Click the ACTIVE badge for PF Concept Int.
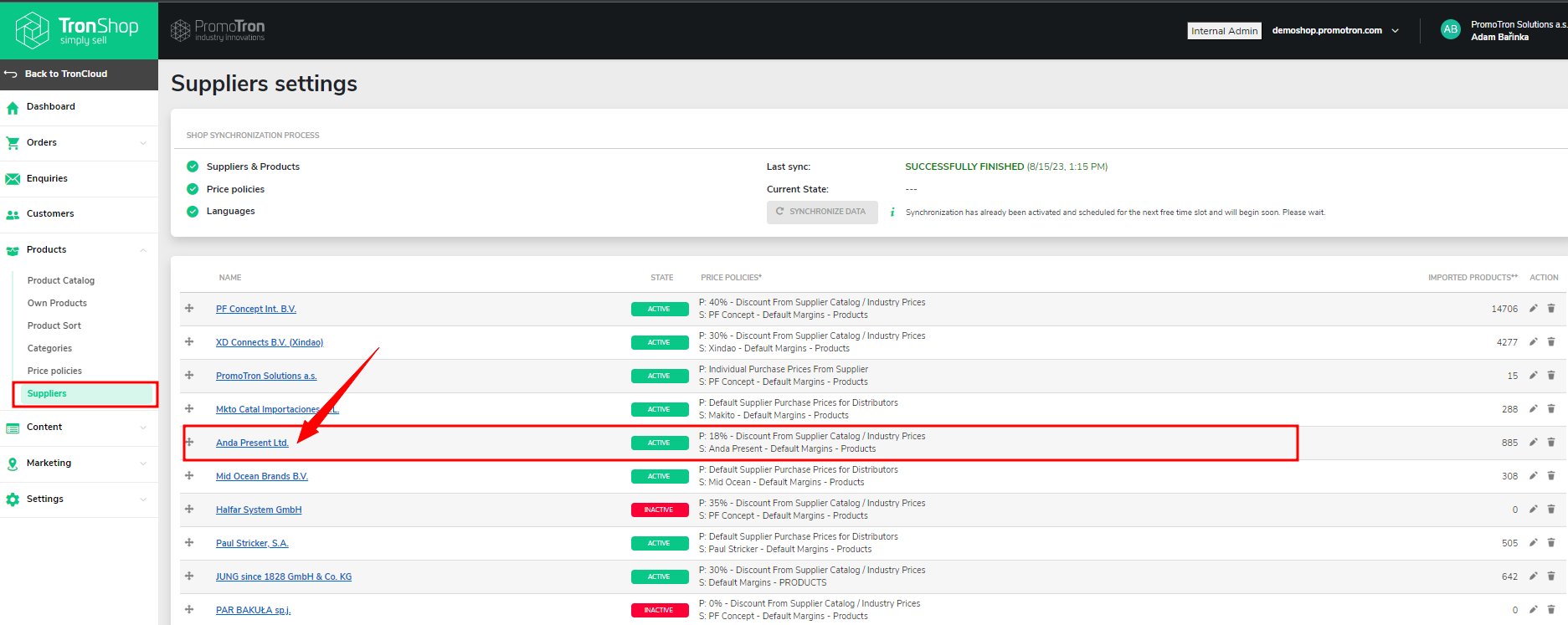The height and width of the screenshot is (625, 1568). point(659,309)
